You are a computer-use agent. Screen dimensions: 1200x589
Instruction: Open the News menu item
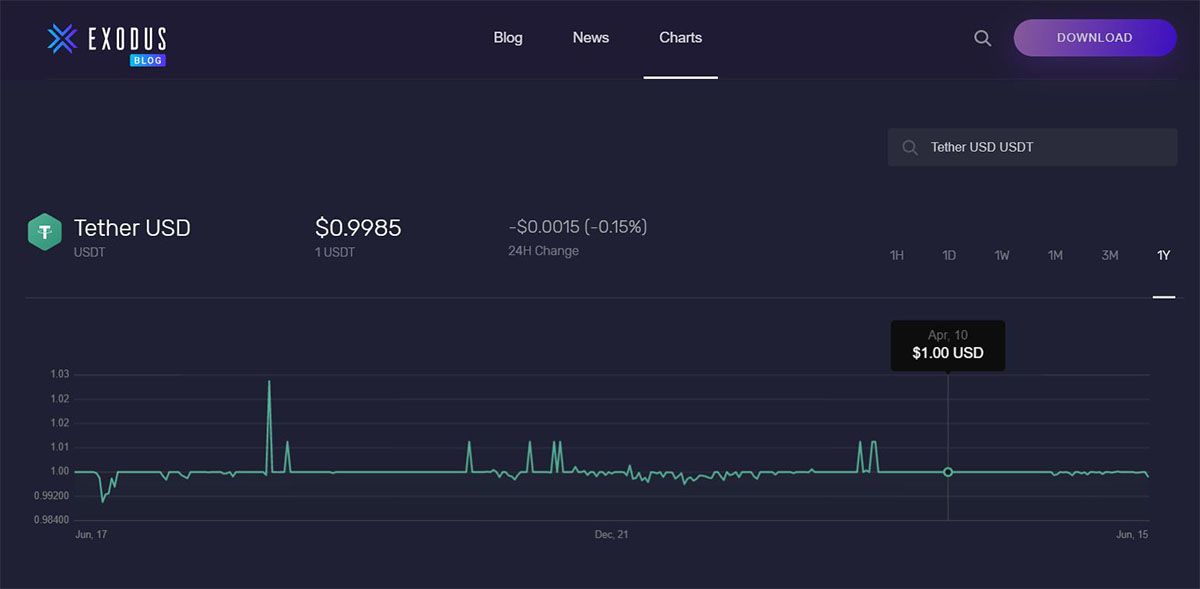click(591, 37)
